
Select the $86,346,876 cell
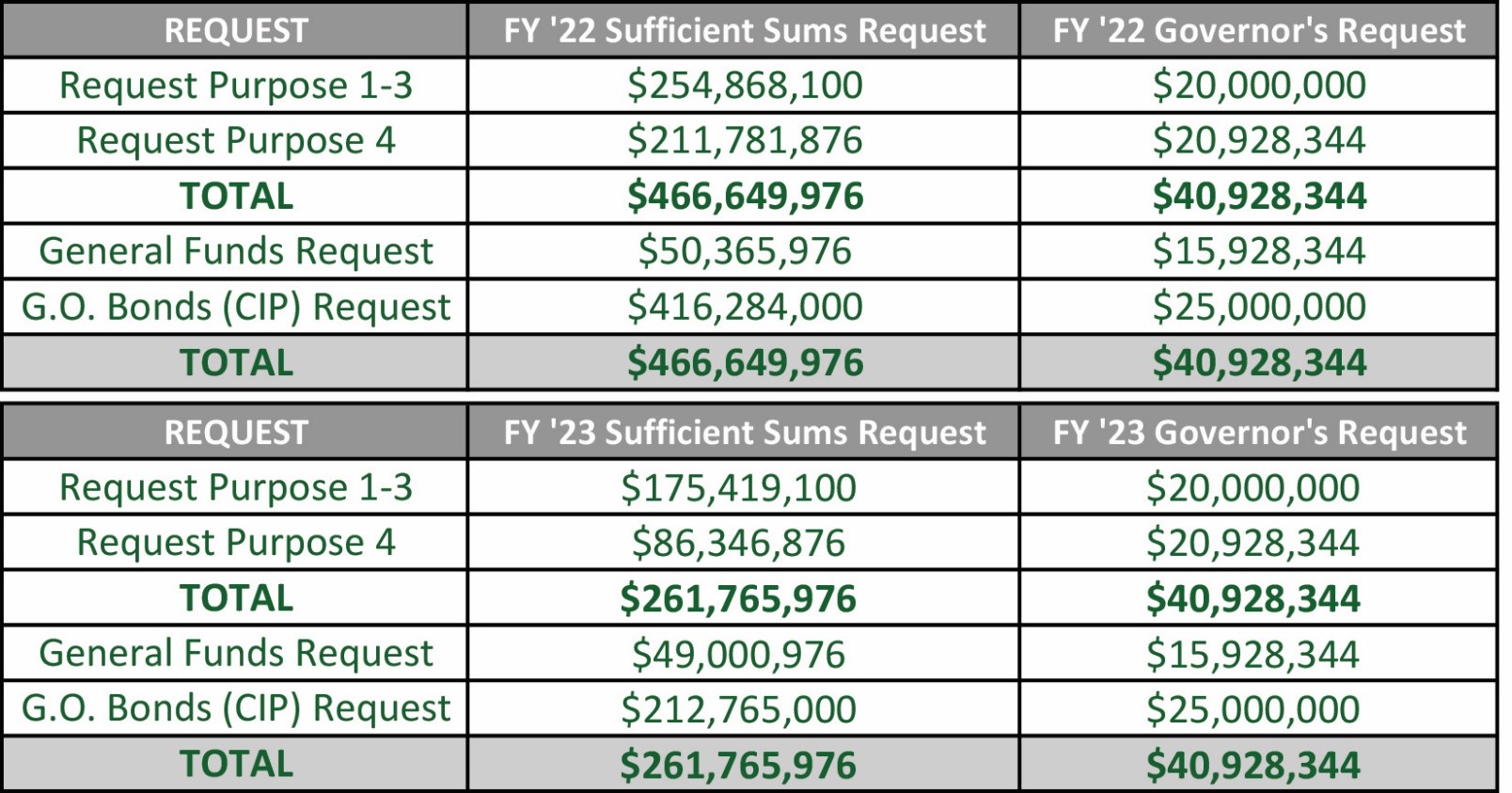[x=739, y=543]
